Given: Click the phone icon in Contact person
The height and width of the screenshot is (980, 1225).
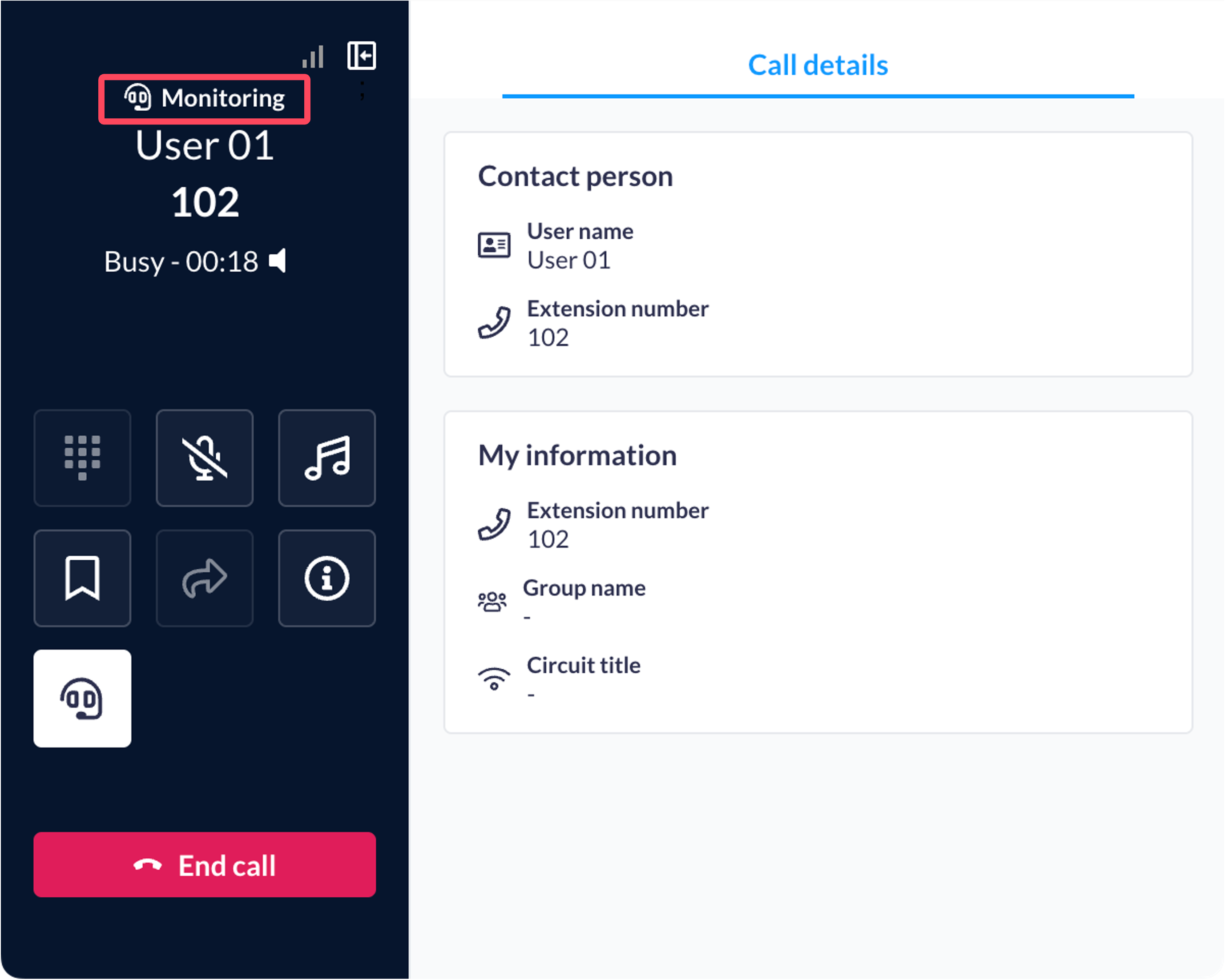Looking at the screenshot, I should [494, 323].
